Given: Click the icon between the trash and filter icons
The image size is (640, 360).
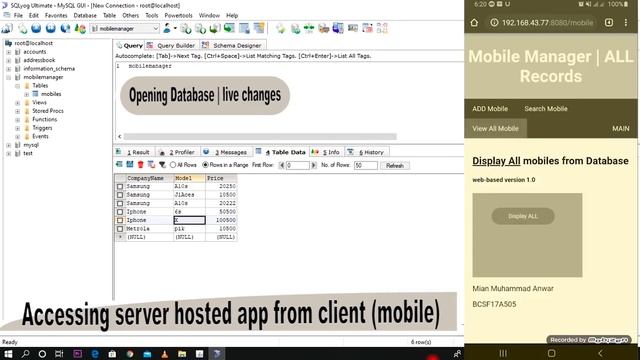Looking at the screenshot, I should tap(151, 164).
